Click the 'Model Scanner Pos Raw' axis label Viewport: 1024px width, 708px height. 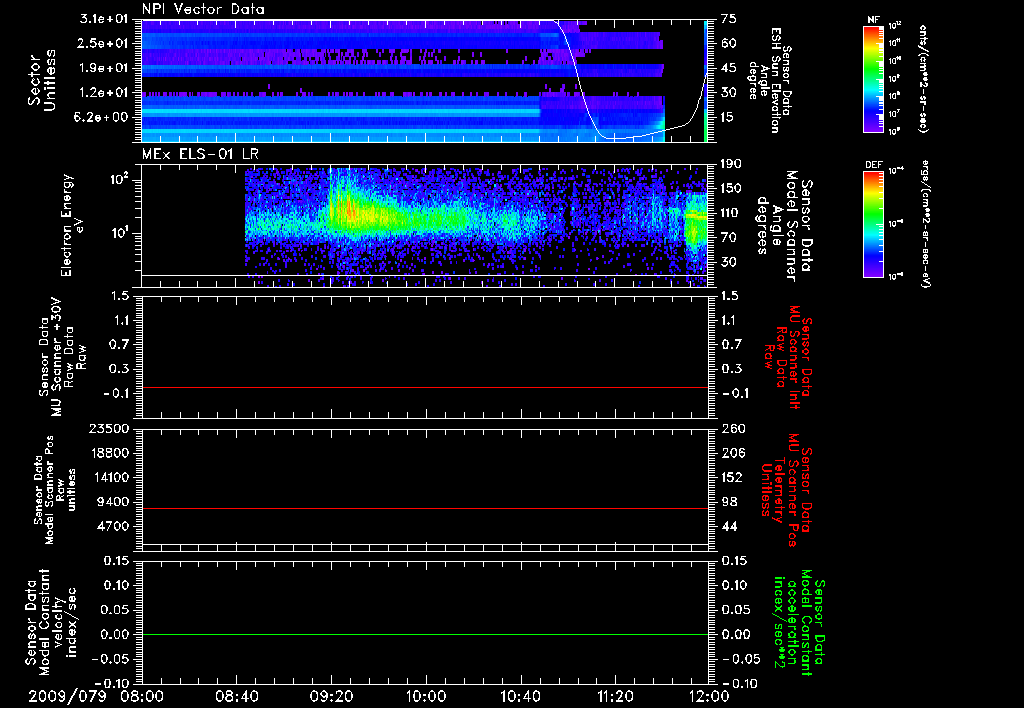[55, 490]
